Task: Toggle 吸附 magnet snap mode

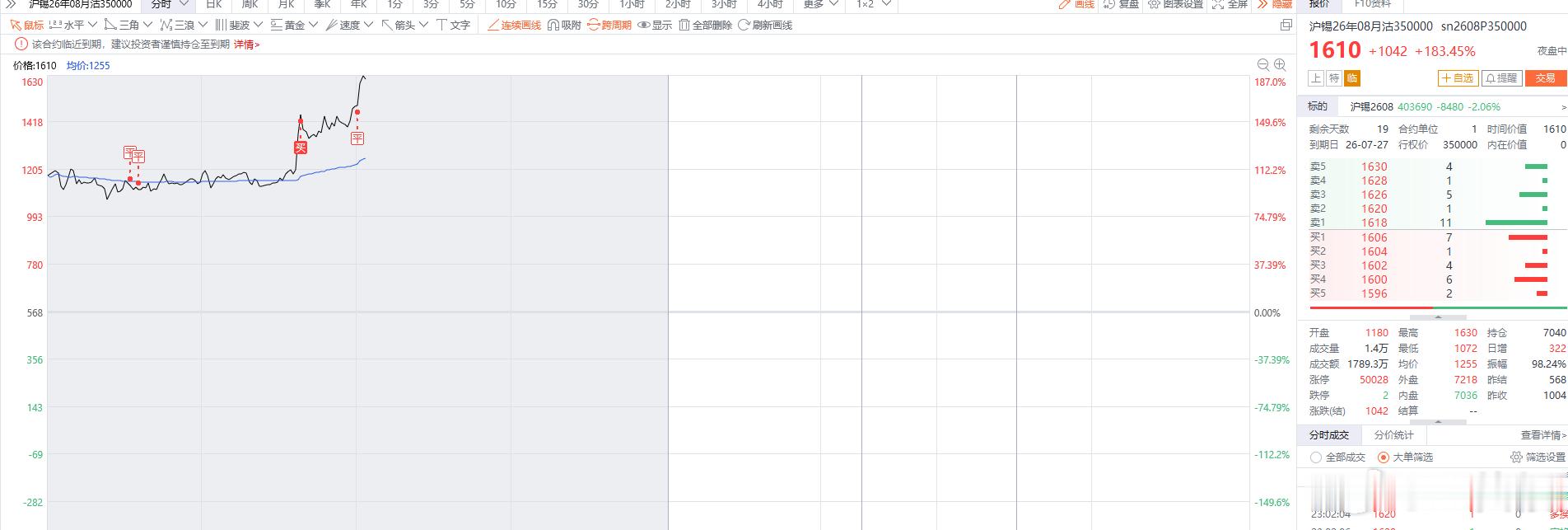Action: [564, 25]
